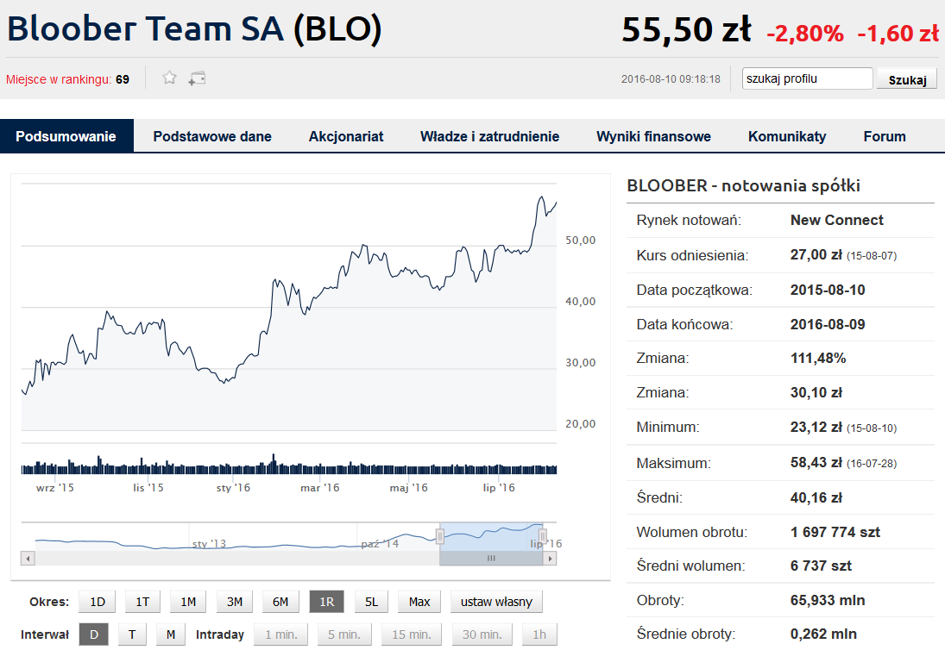Choose the Max period range

tap(419, 601)
